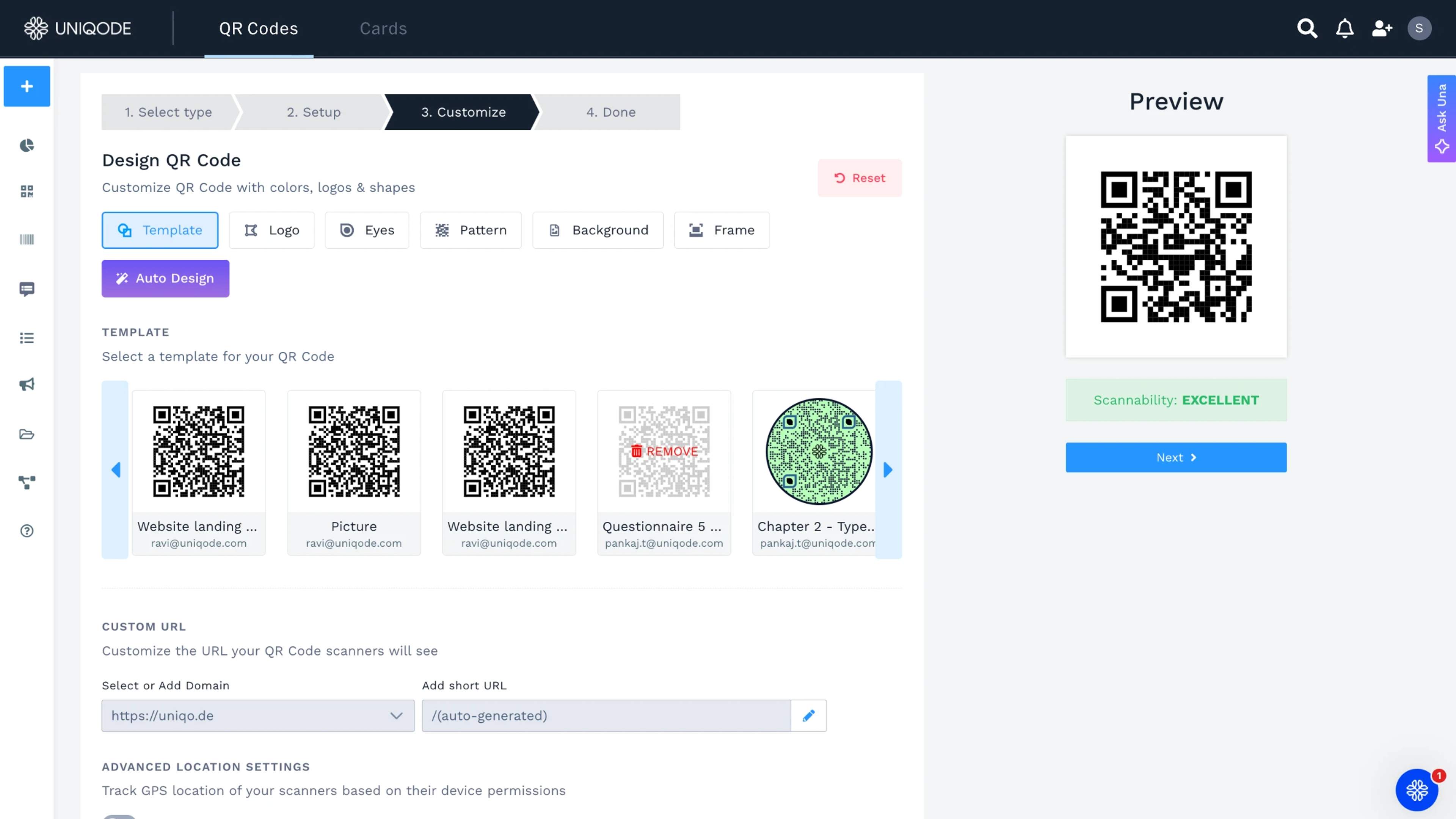
Task: Click the Next button
Action: click(1176, 457)
